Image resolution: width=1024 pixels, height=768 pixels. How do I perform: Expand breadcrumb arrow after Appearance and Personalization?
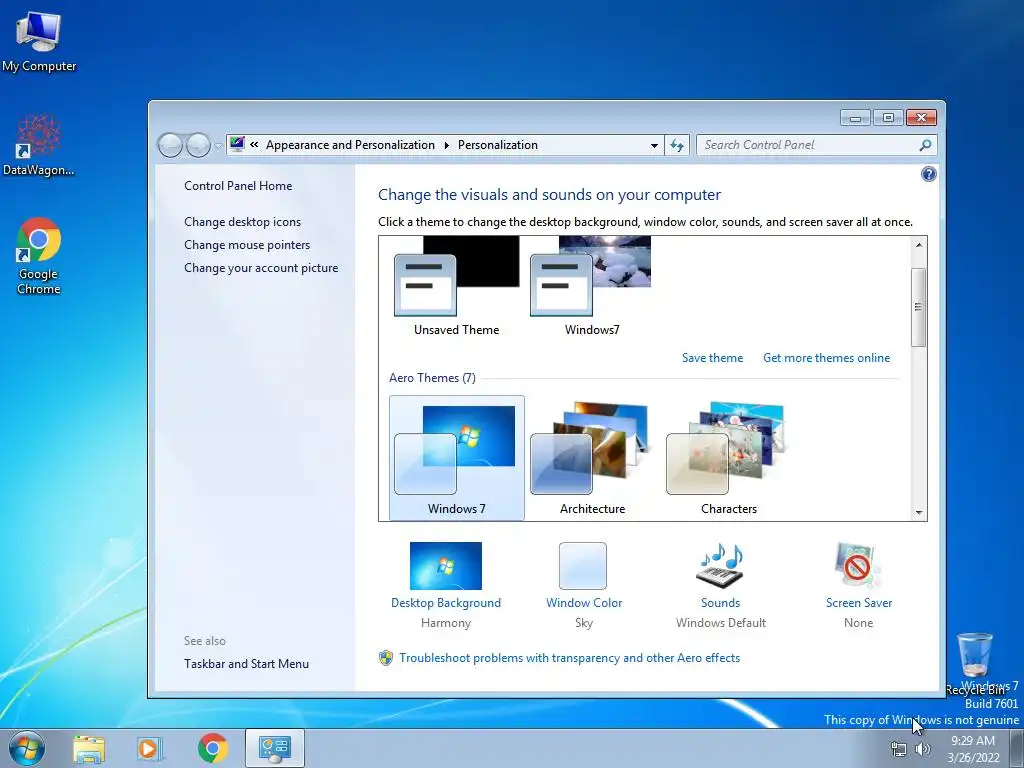click(447, 145)
